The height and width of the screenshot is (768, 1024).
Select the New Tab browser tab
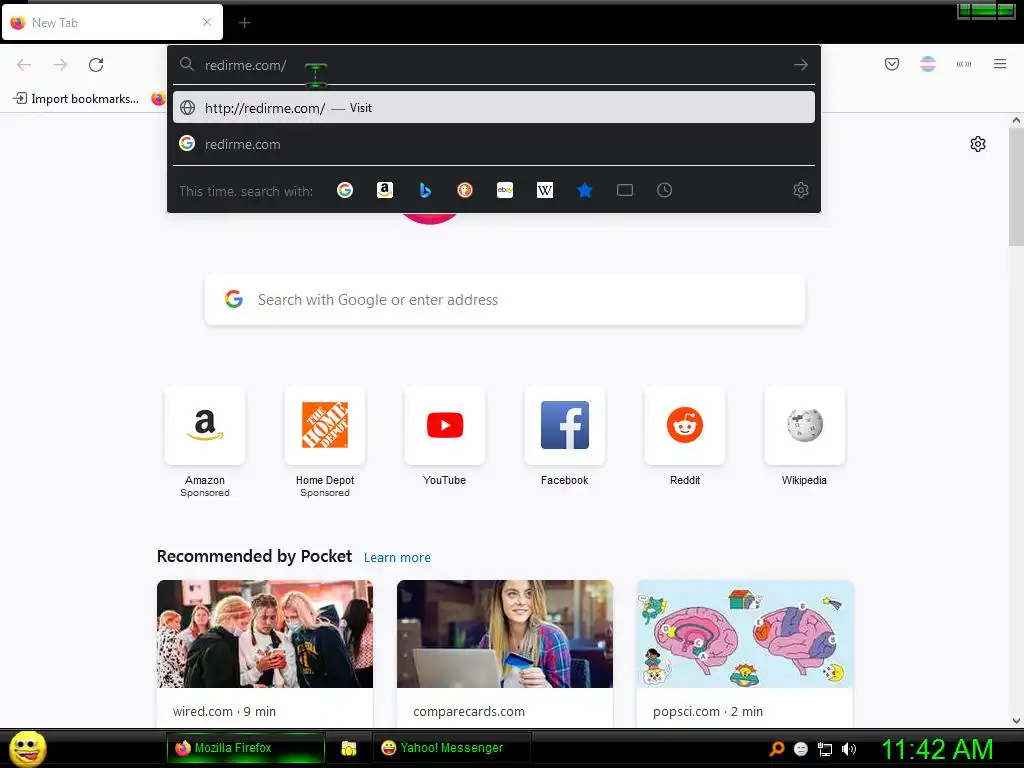(112, 22)
